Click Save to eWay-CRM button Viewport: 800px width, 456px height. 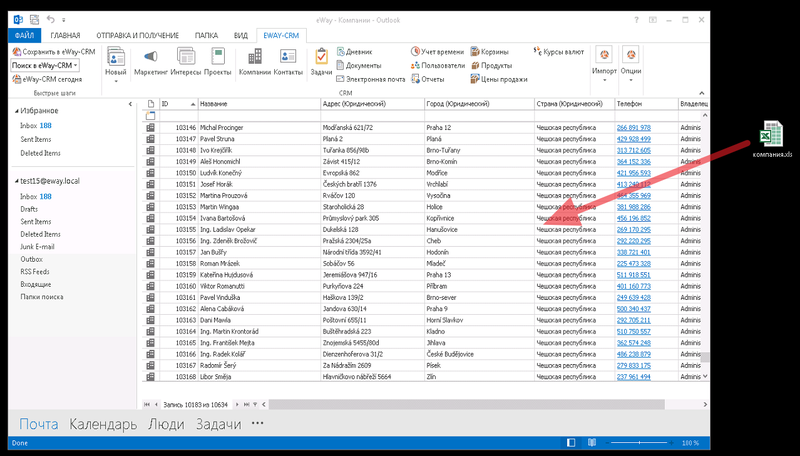tap(54, 52)
